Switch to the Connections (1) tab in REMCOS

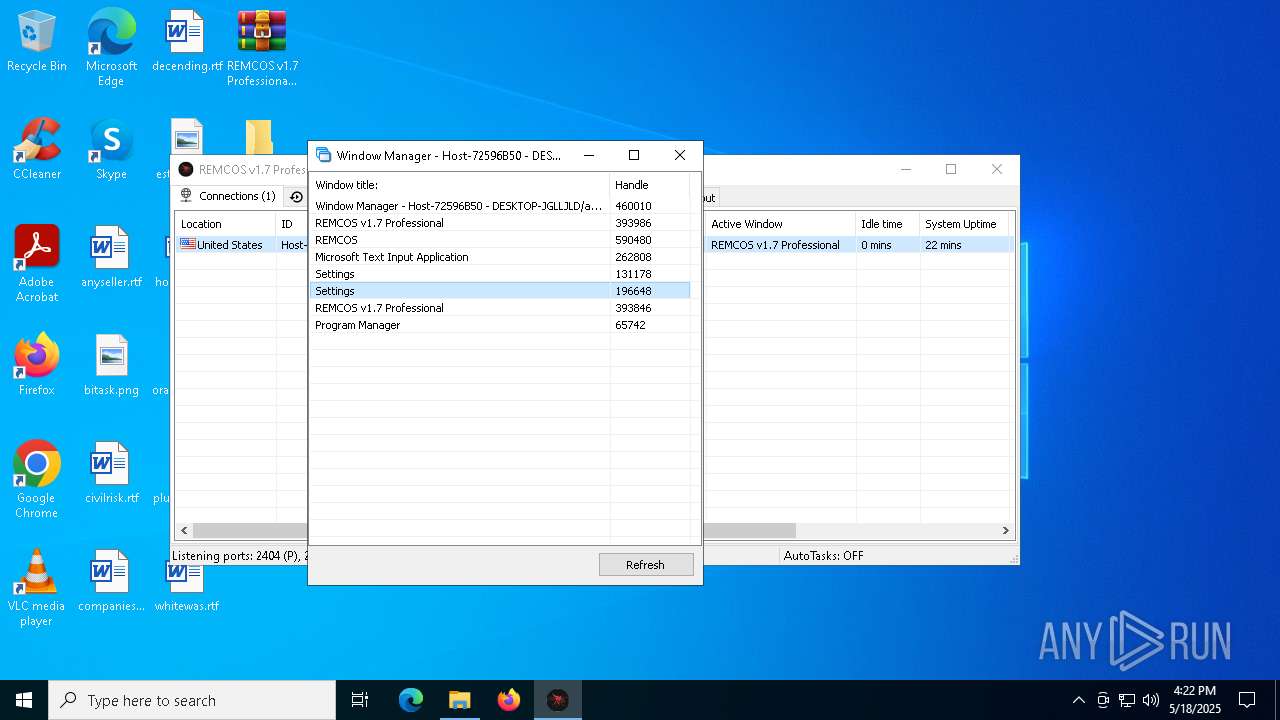pyautogui.click(x=228, y=196)
